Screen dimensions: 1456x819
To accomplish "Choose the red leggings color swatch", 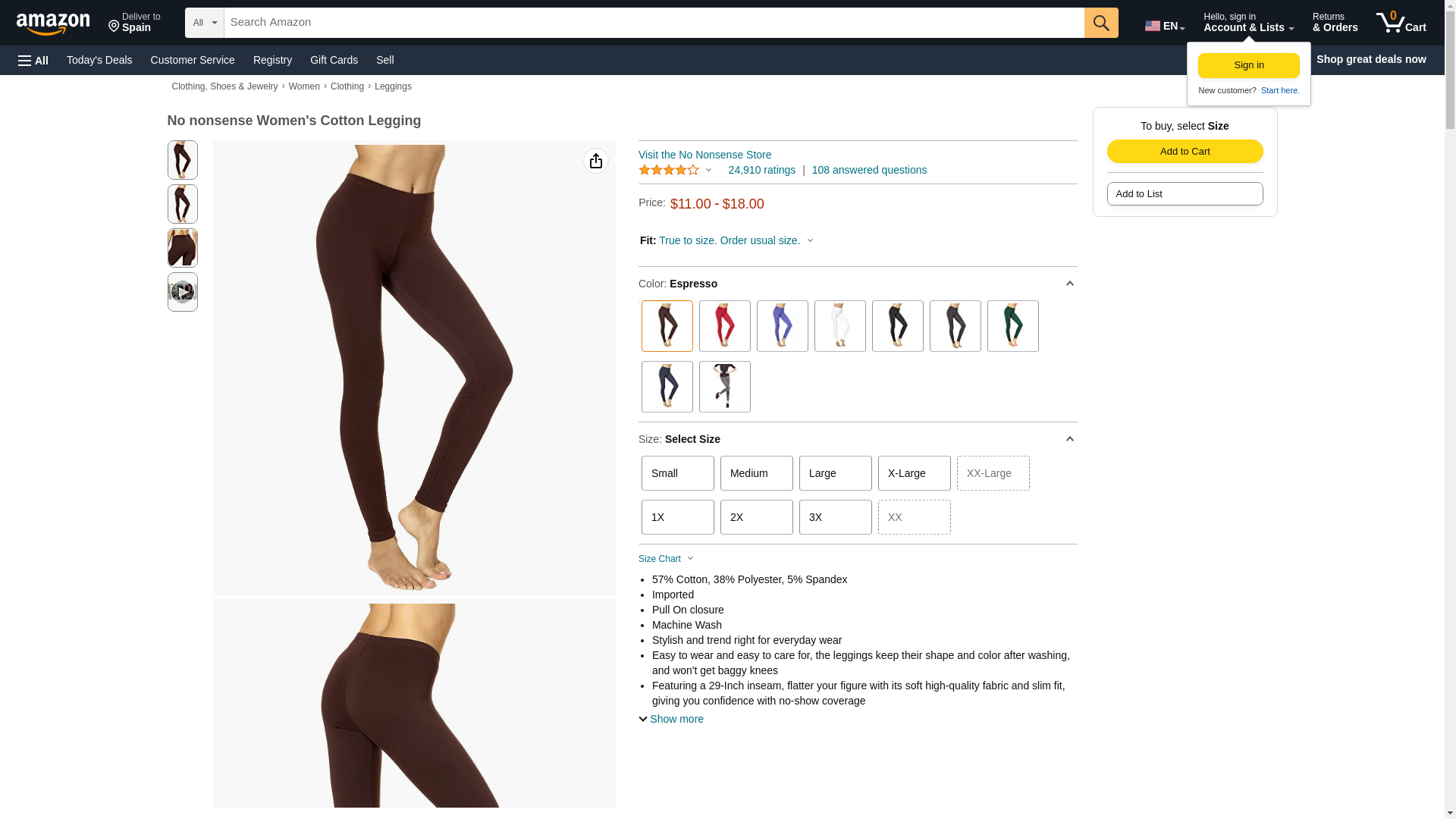I will click(725, 326).
